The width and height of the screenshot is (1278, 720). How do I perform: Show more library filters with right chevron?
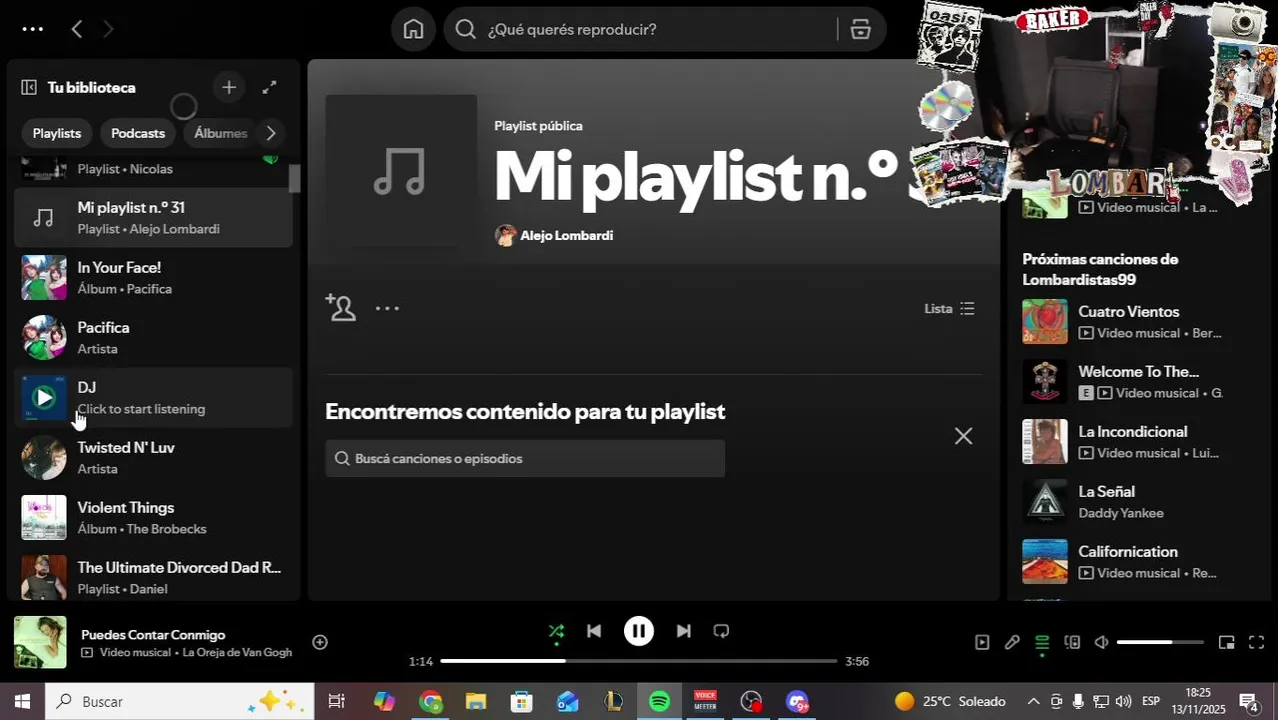[270, 133]
